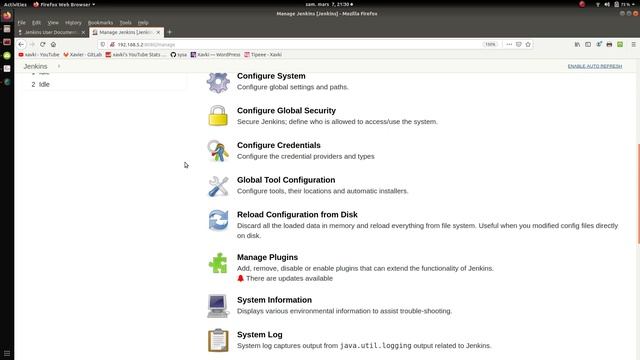Open the History menu
Image resolution: width=640 pixels, height=360 pixels.
click(73, 22)
